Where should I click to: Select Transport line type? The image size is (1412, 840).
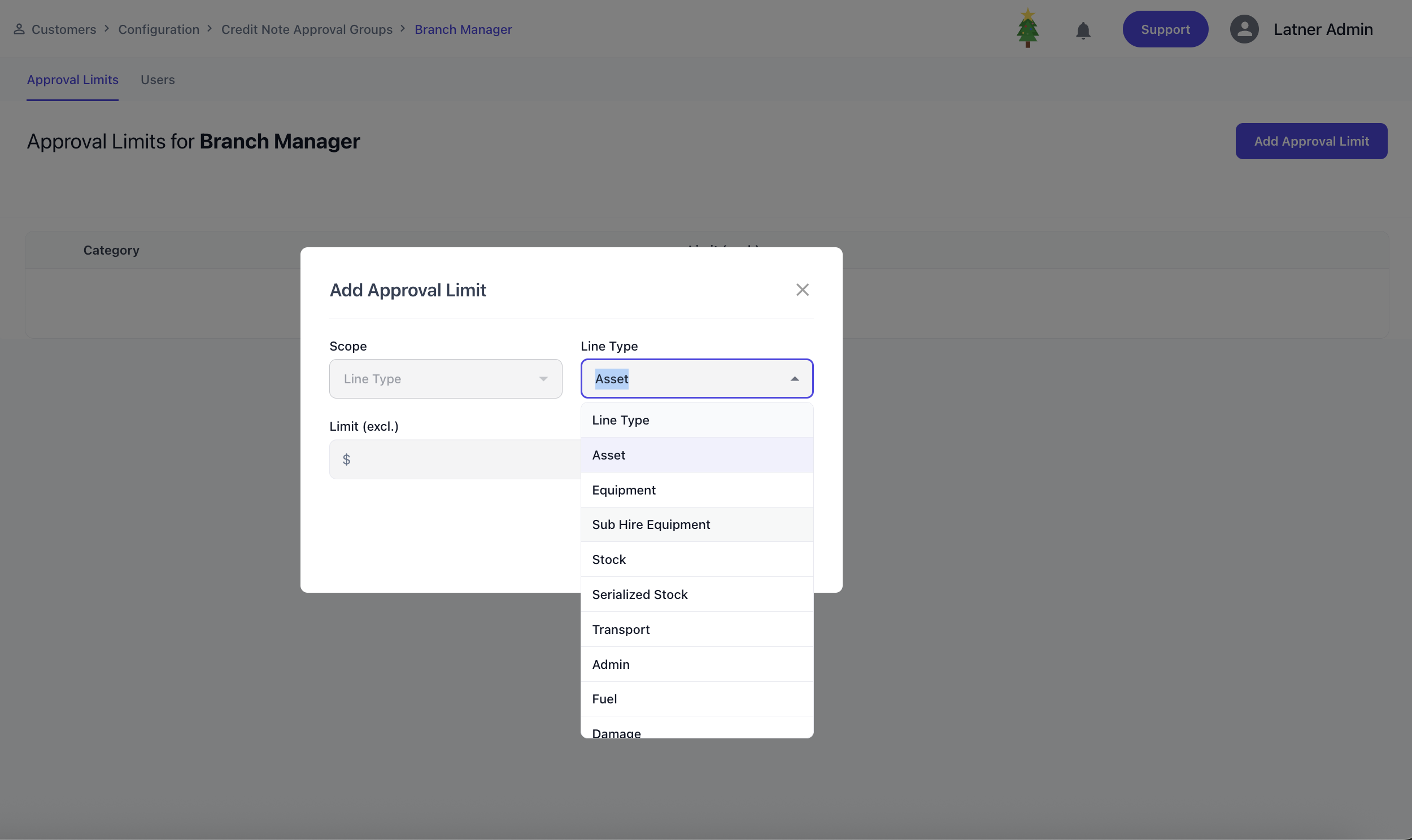621,629
